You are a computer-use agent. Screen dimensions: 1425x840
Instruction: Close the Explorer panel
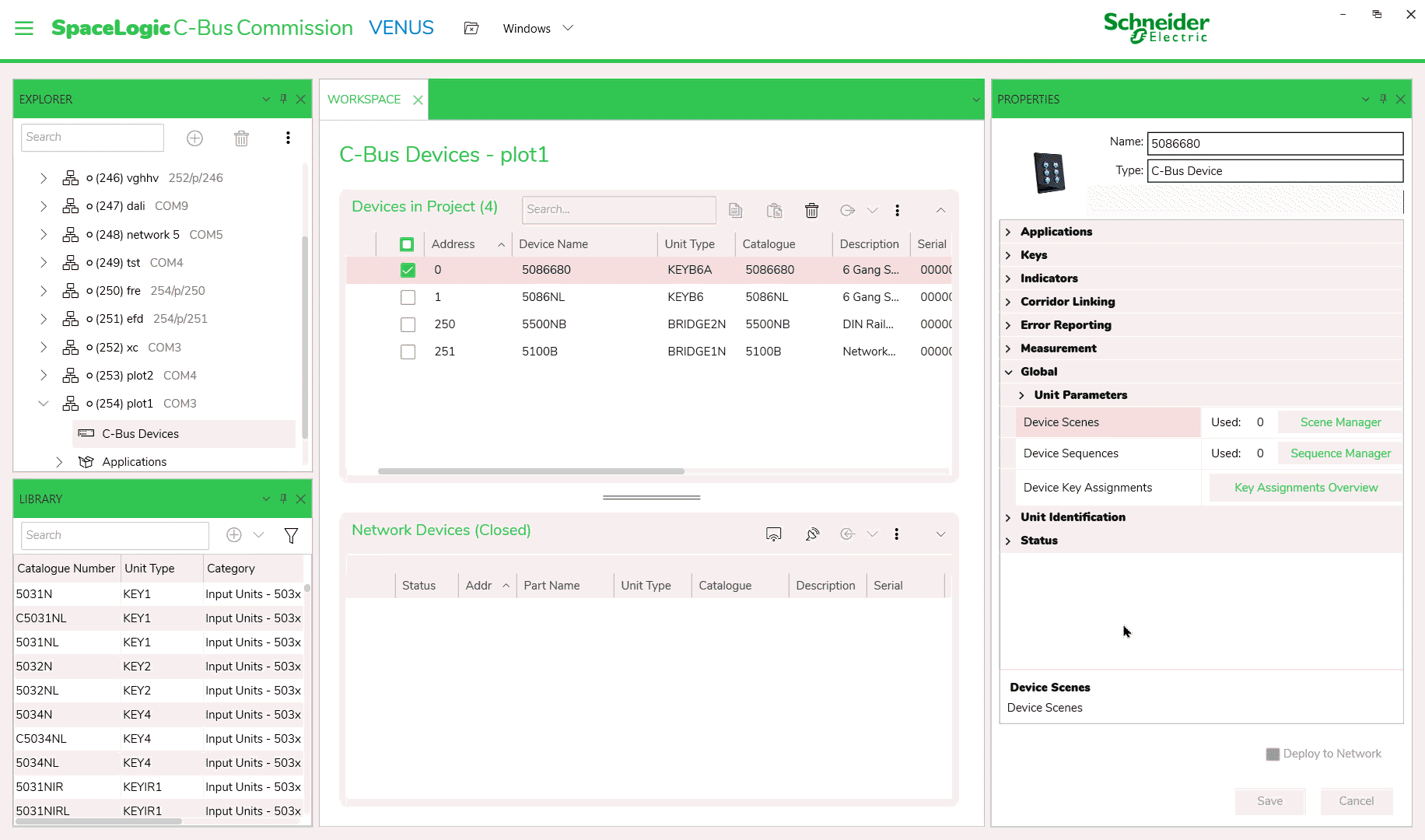point(301,99)
